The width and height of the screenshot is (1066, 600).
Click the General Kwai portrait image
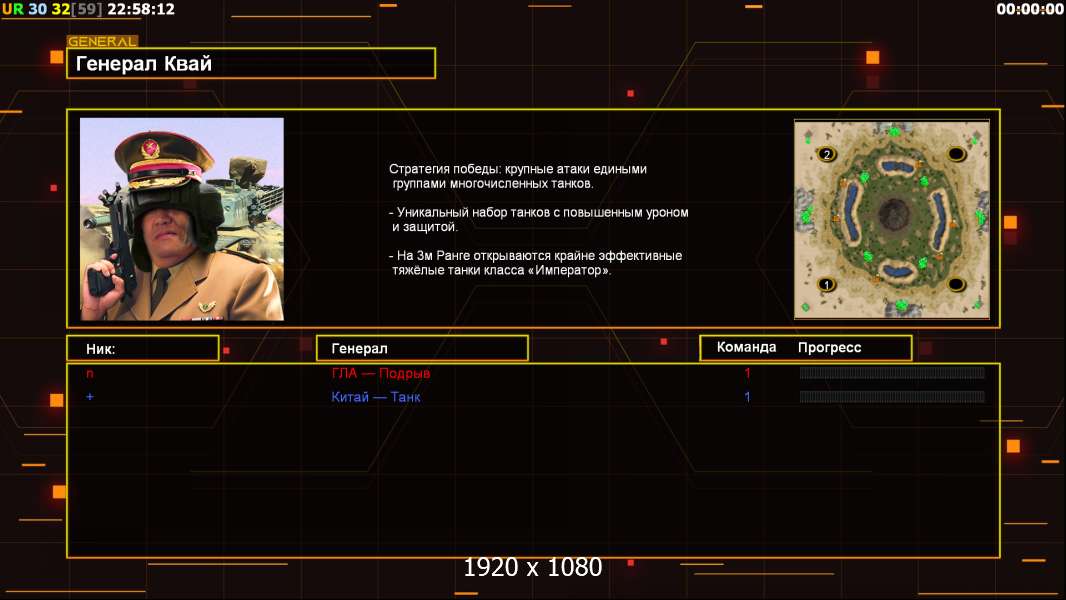tap(182, 219)
